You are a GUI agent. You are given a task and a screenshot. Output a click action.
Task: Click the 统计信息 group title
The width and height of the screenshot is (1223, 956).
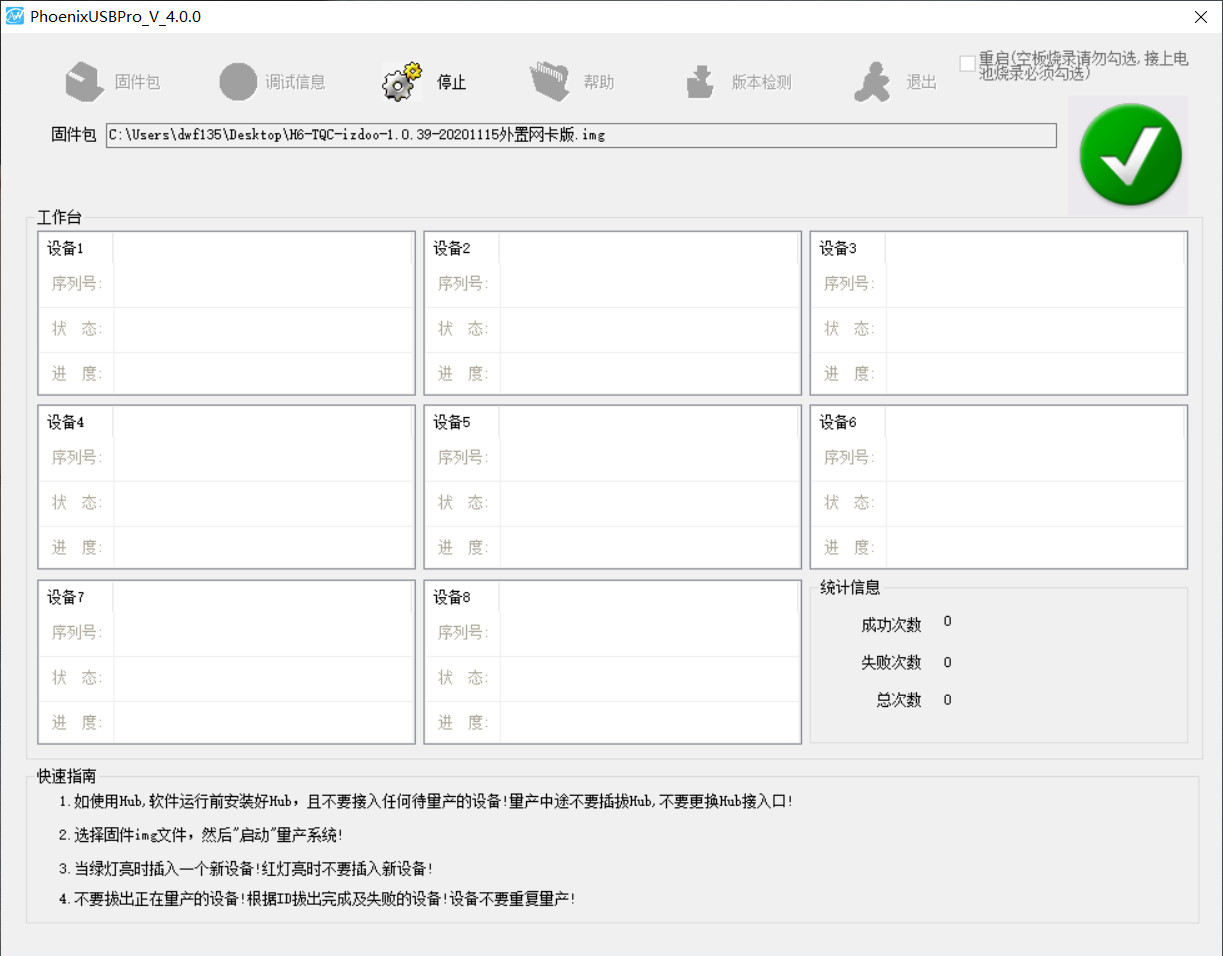(850, 588)
